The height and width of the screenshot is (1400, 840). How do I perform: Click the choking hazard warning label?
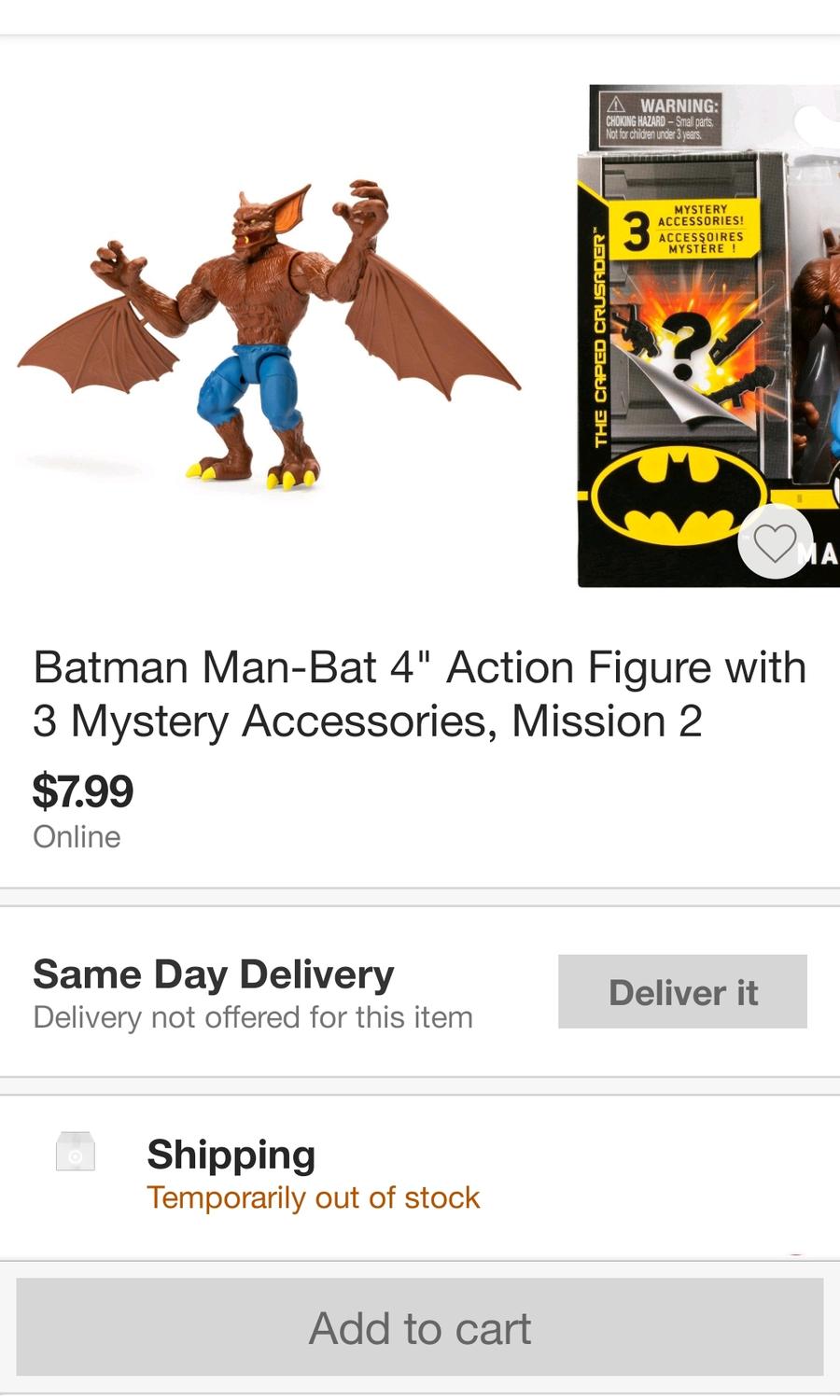[x=661, y=118]
